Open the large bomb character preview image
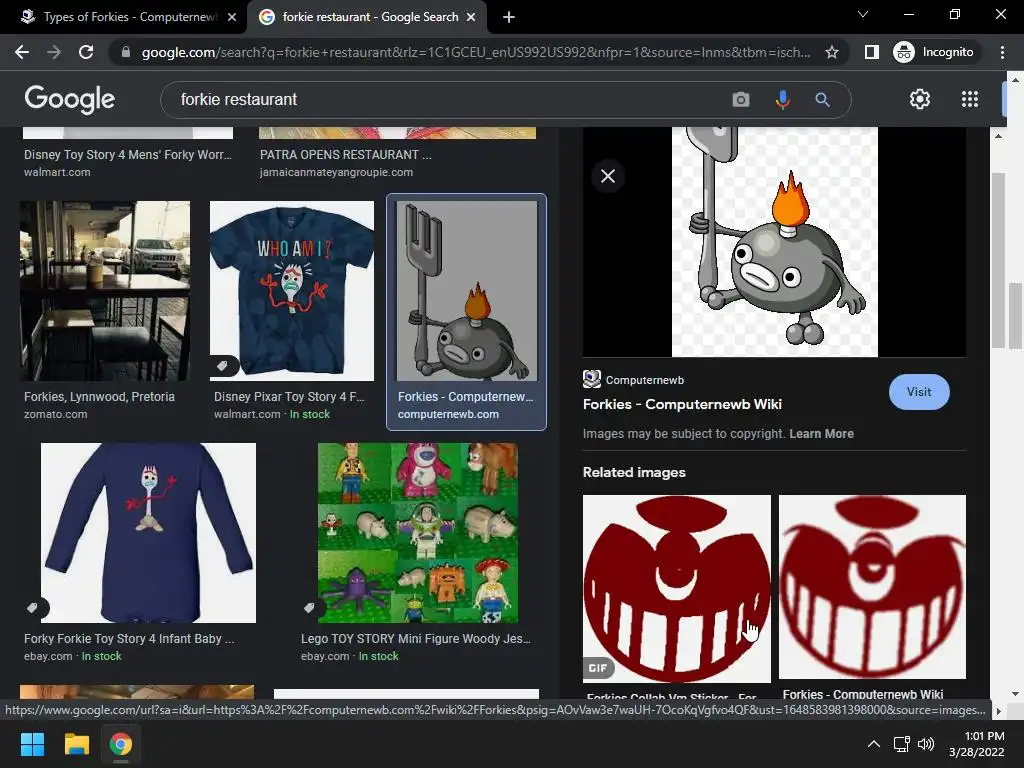Screen dimensions: 1024x768 click(x=775, y=242)
